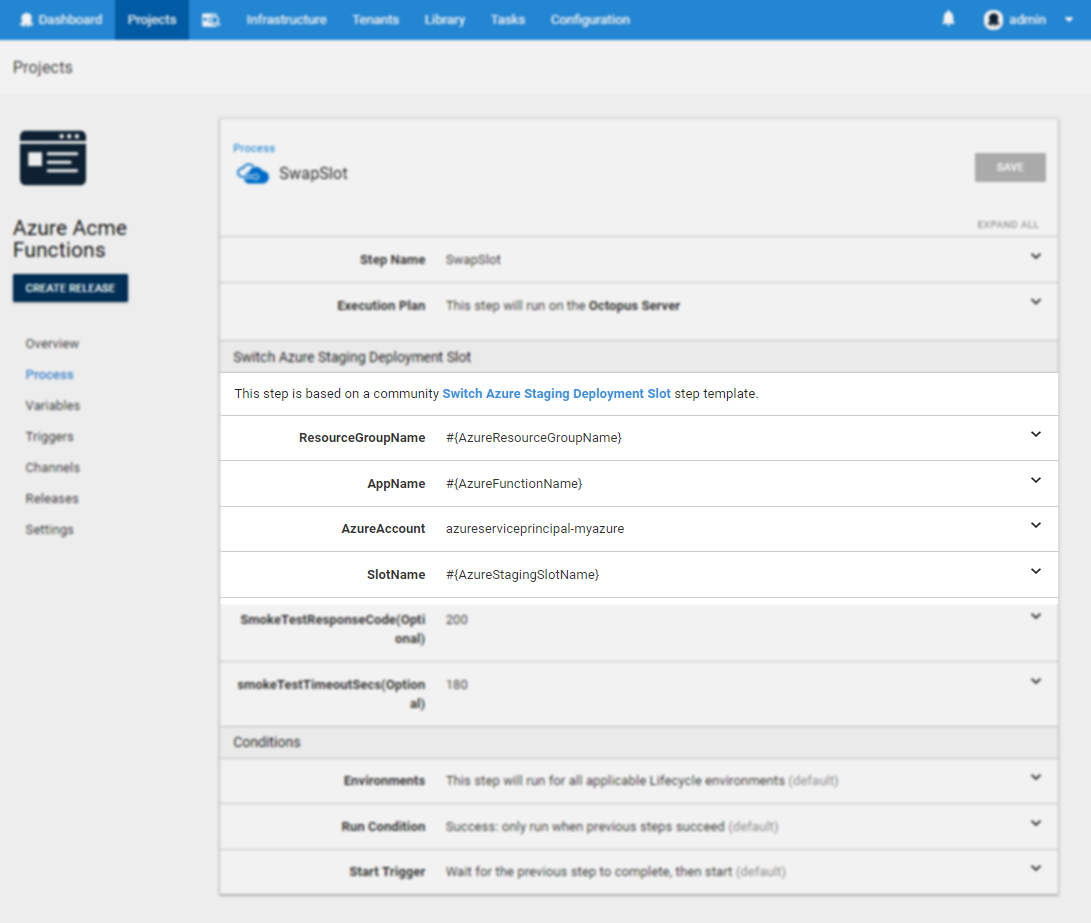Expand the Step Name section

click(x=1035, y=257)
